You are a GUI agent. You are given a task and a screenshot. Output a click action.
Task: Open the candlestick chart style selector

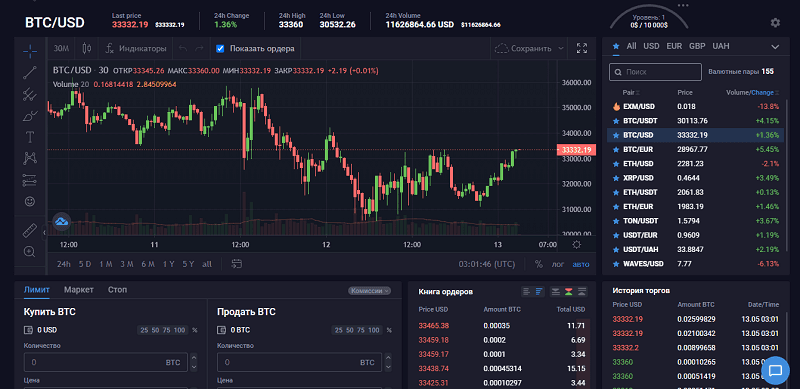pyautogui.click(x=87, y=48)
